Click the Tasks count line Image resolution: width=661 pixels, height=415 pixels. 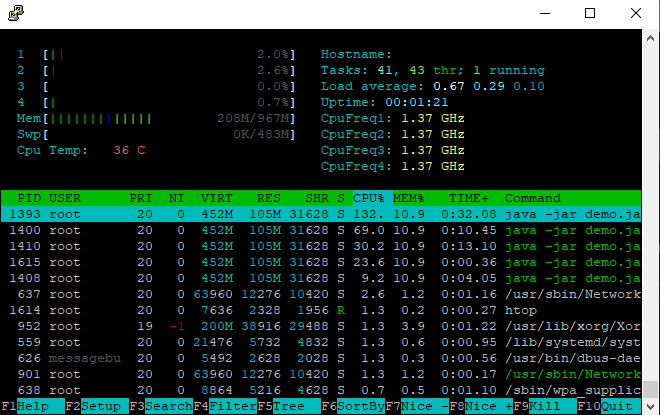coord(433,70)
